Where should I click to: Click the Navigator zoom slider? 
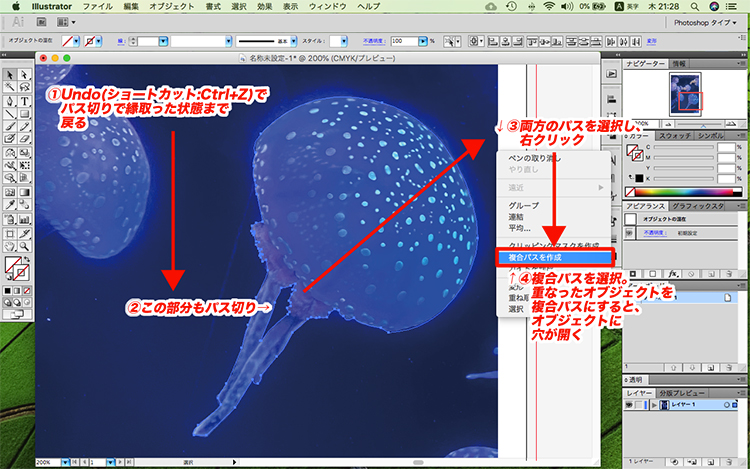(699, 125)
